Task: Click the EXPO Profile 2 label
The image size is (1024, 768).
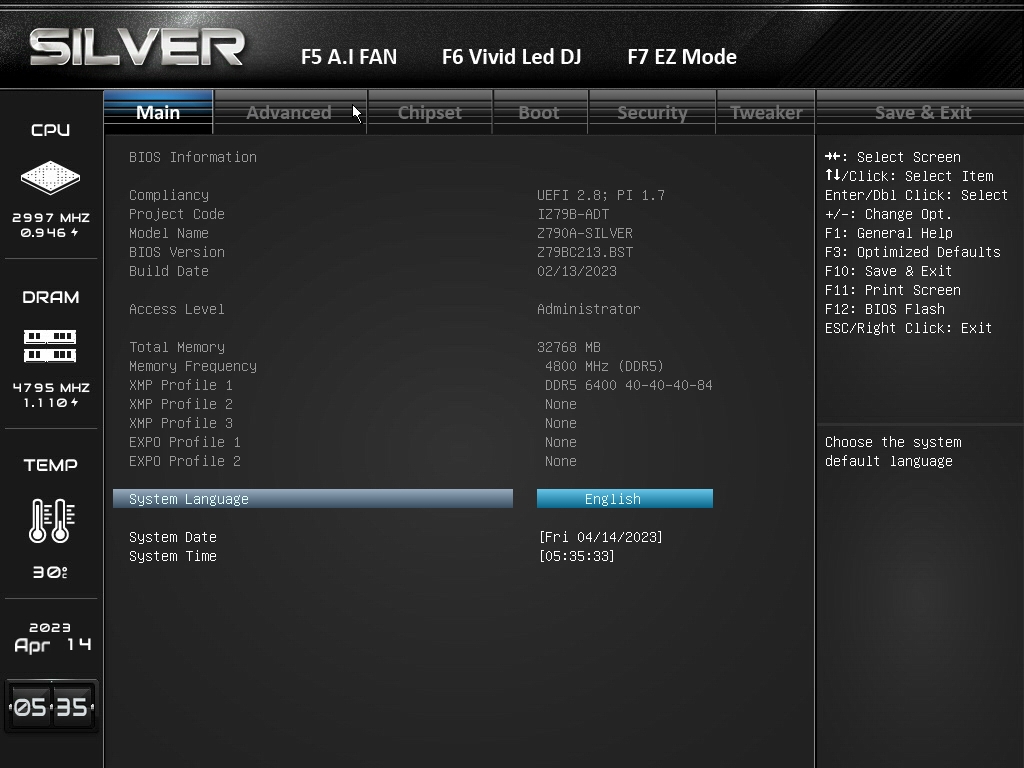Action: [185, 460]
